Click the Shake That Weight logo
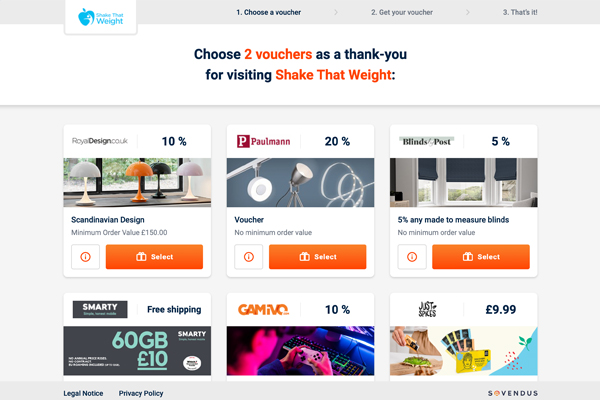 coord(101,17)
